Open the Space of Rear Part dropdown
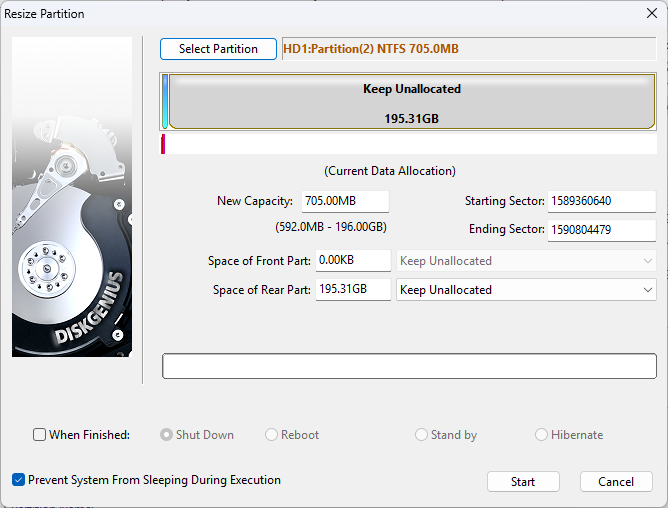 [526, 290]
